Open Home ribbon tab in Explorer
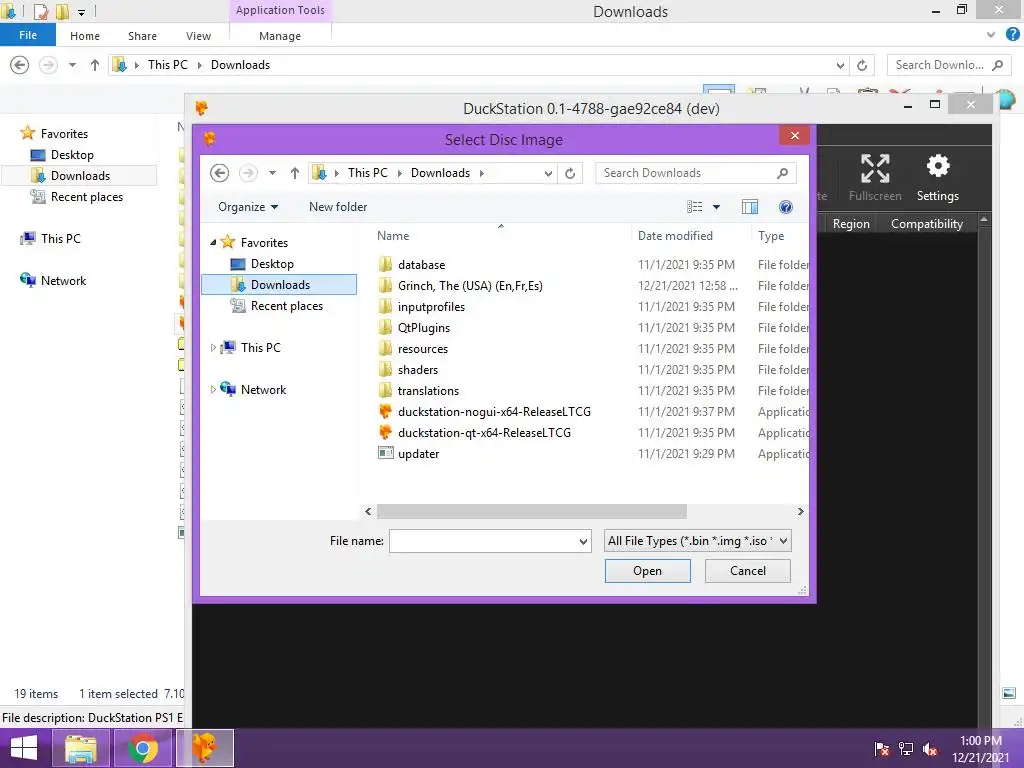This screenshot has height=768, width=1024. [x=85, y=36]
